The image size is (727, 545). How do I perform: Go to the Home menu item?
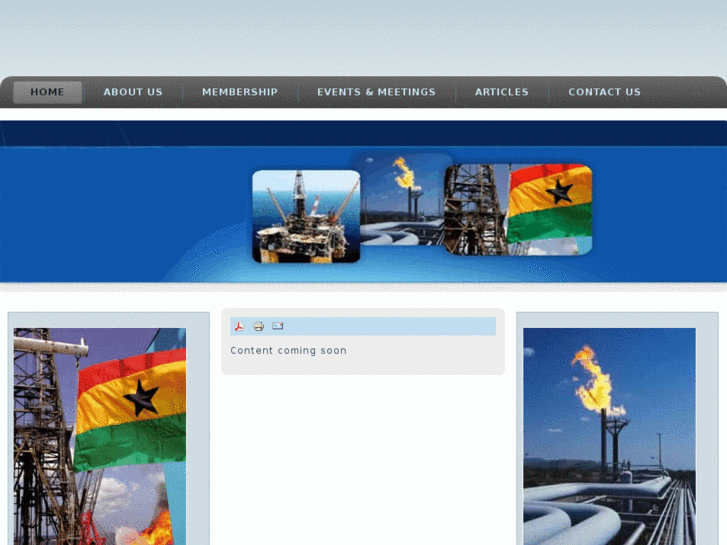pyautogui.click(x=48, y=92)
